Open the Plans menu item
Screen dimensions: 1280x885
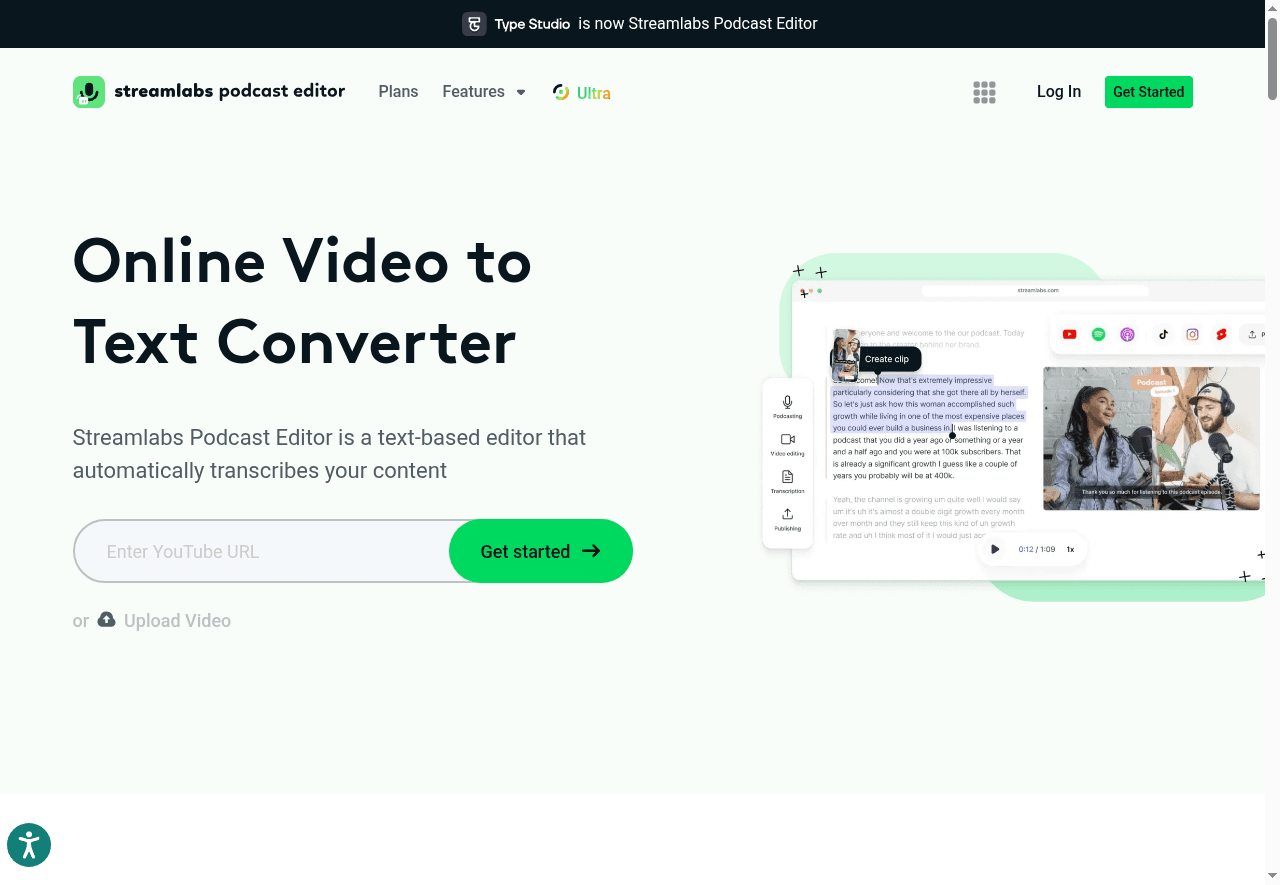[398, 91]
